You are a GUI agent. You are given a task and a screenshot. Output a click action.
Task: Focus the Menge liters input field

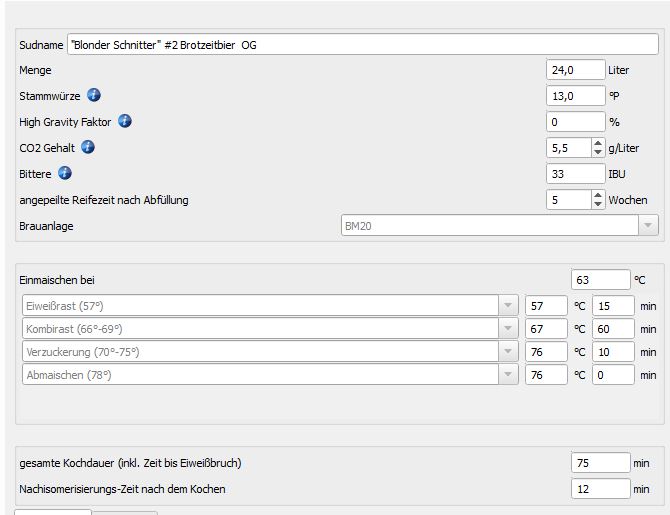pyautogui.click(x=575, y=70)
